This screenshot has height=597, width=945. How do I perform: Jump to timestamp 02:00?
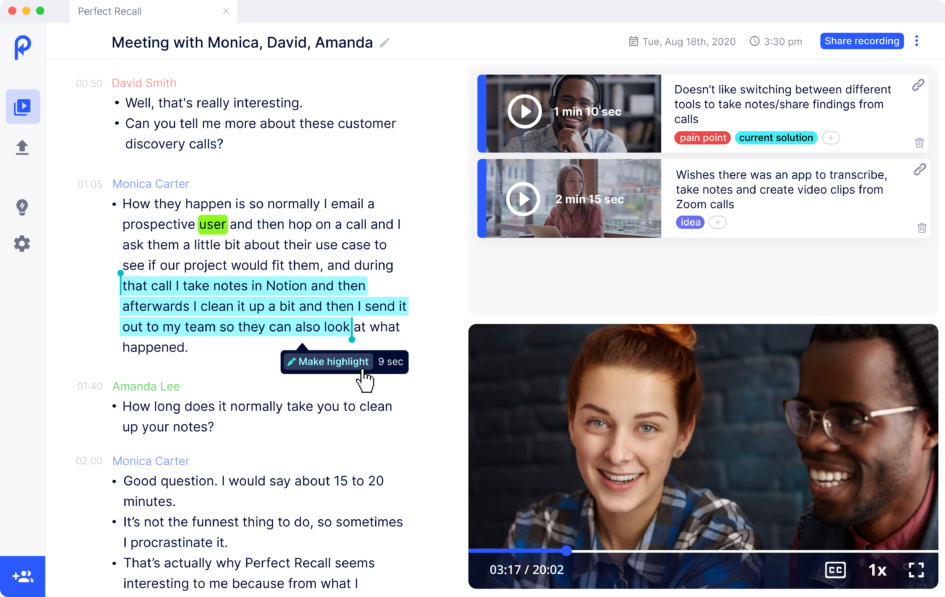click(x=89, y=461)
